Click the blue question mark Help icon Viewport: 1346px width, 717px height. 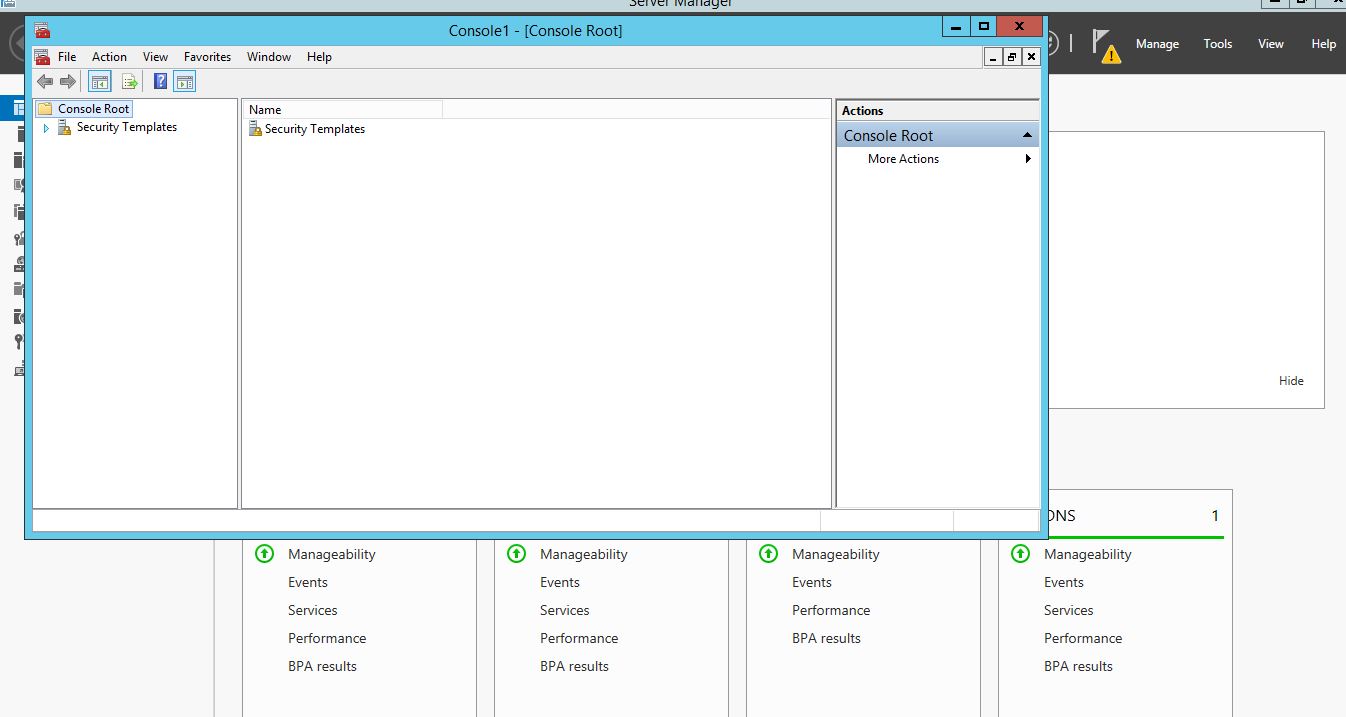click(x=160, y=82)
